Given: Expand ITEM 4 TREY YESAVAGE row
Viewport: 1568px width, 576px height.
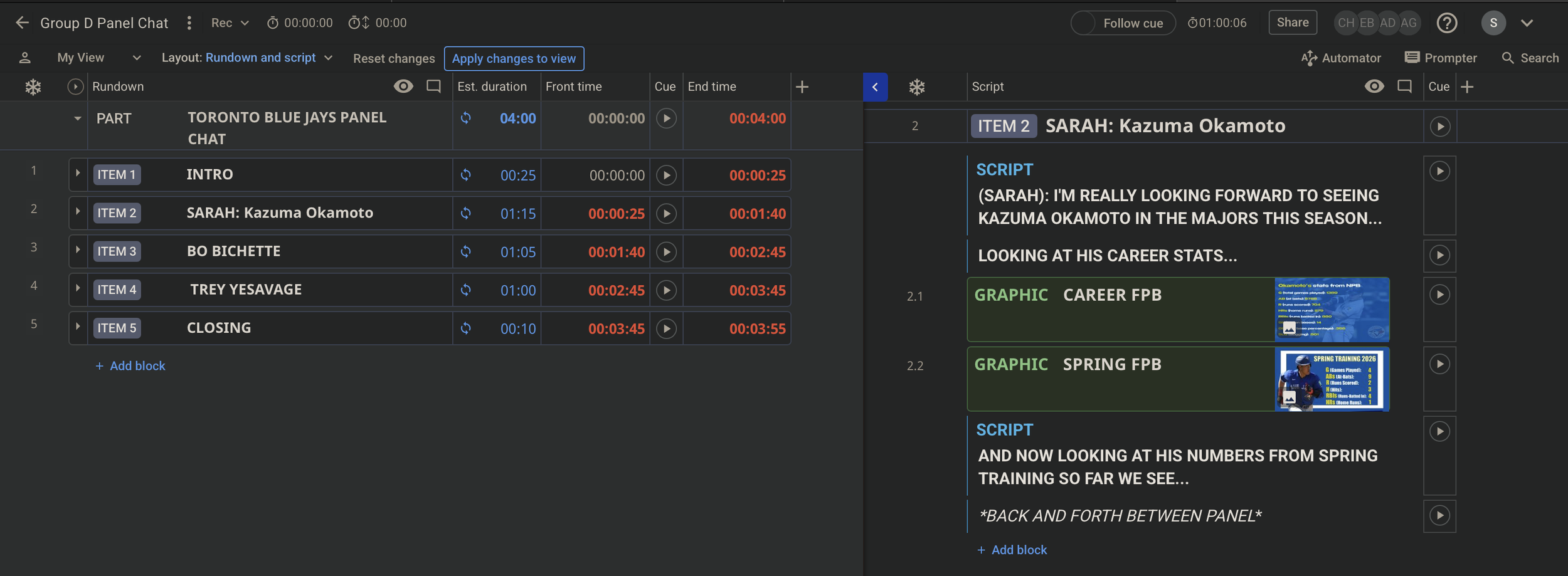Looking at the screenshot, I should (x=78, y=288).
